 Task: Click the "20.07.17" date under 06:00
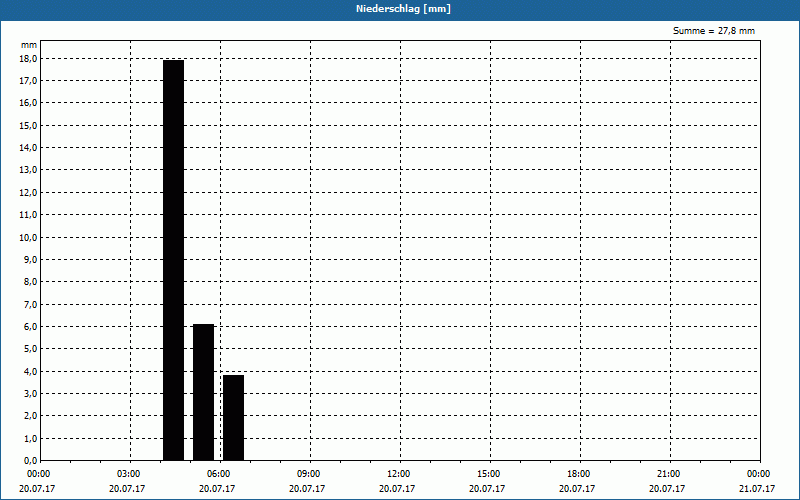(217, 488)
